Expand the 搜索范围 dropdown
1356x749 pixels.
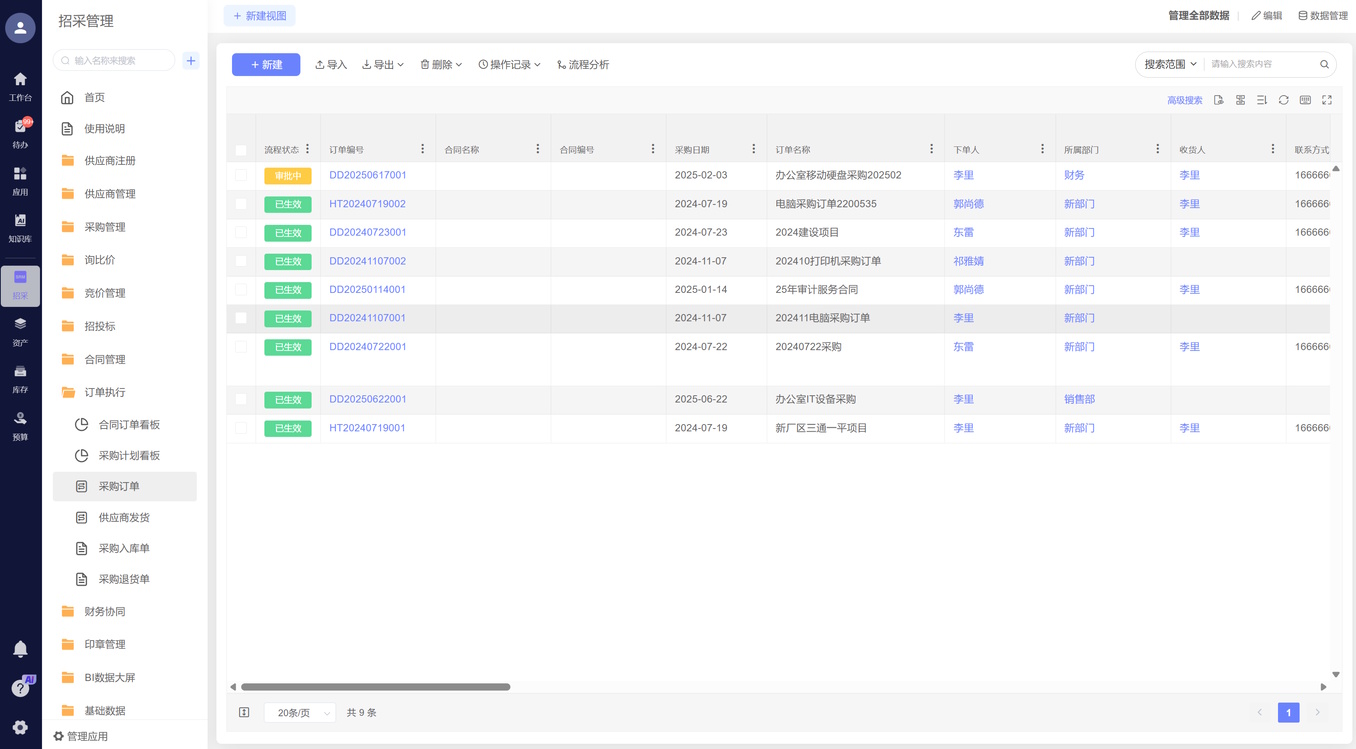[x=1170, y=64]
